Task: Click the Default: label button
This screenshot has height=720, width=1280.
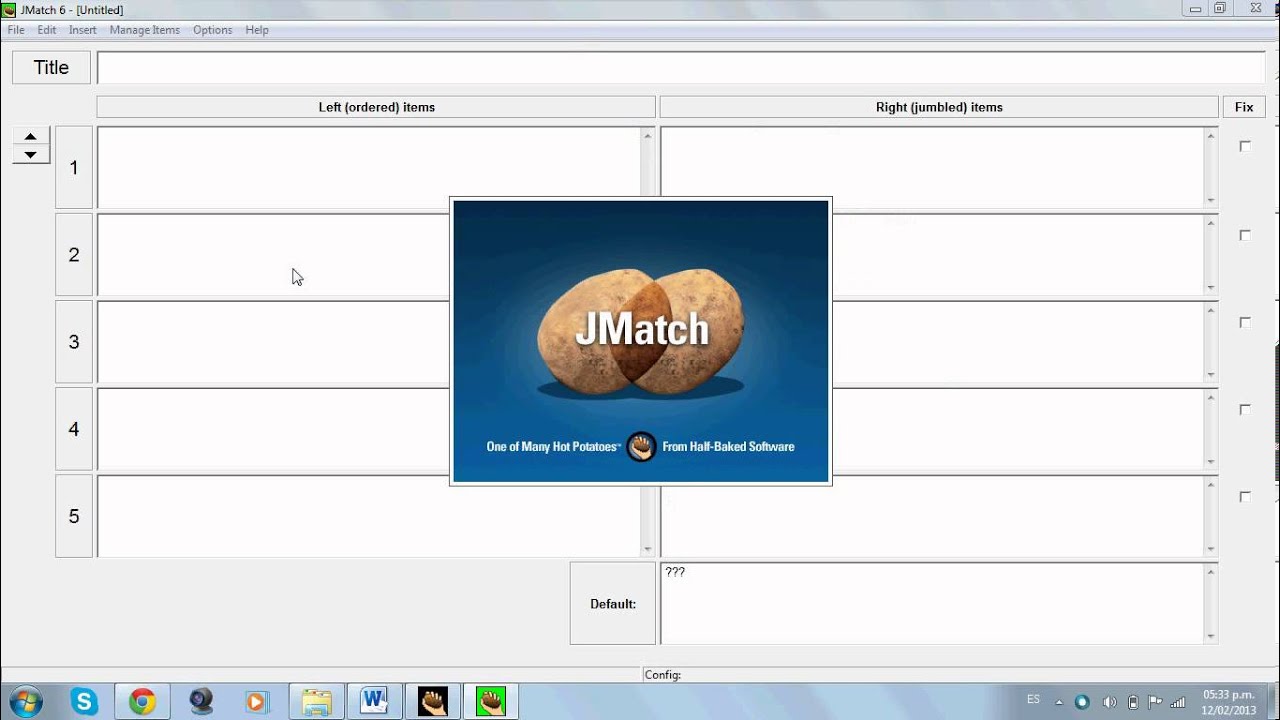Action: tap(613, 603)
